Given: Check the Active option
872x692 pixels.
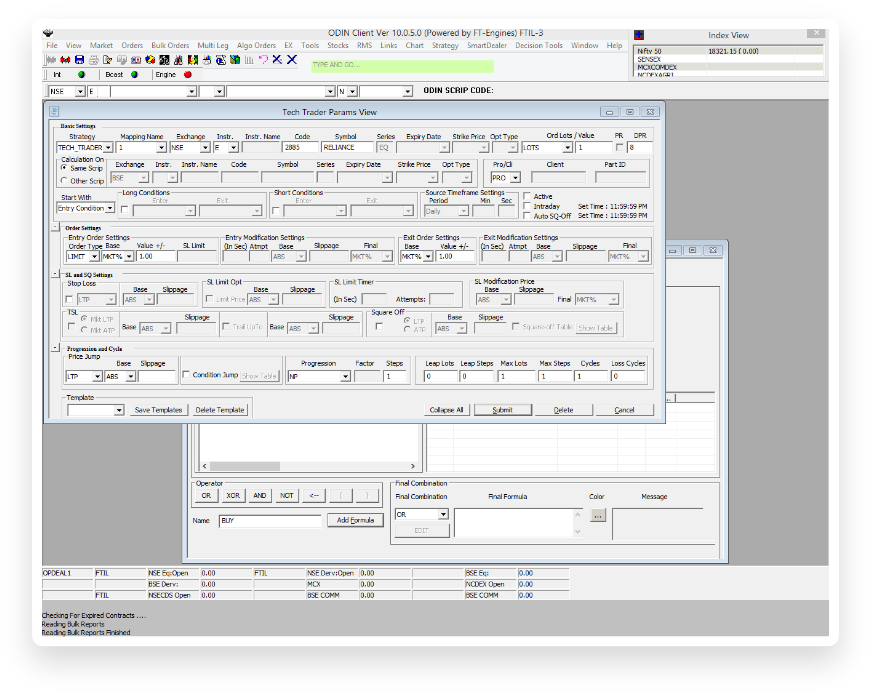Looking at the screenshot, I should click(527, 196).
